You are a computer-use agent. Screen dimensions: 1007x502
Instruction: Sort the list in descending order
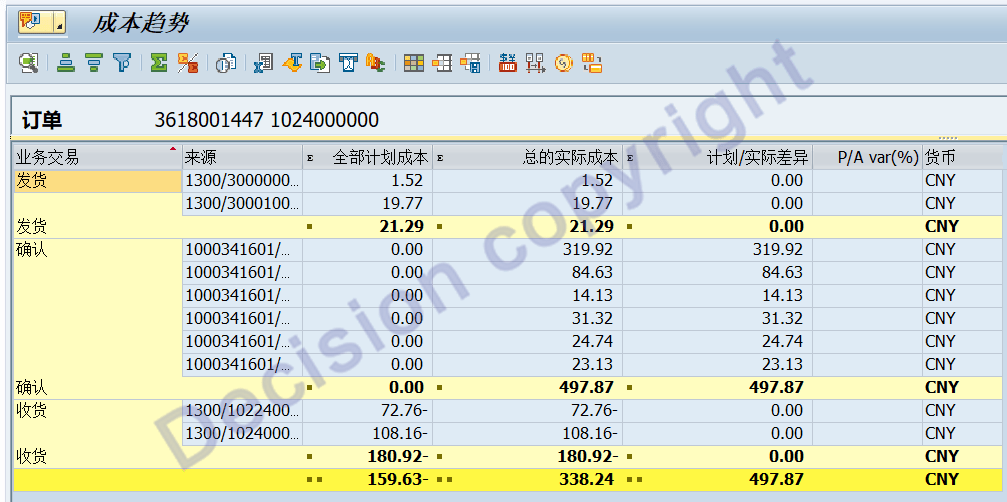tap(94, 63)
